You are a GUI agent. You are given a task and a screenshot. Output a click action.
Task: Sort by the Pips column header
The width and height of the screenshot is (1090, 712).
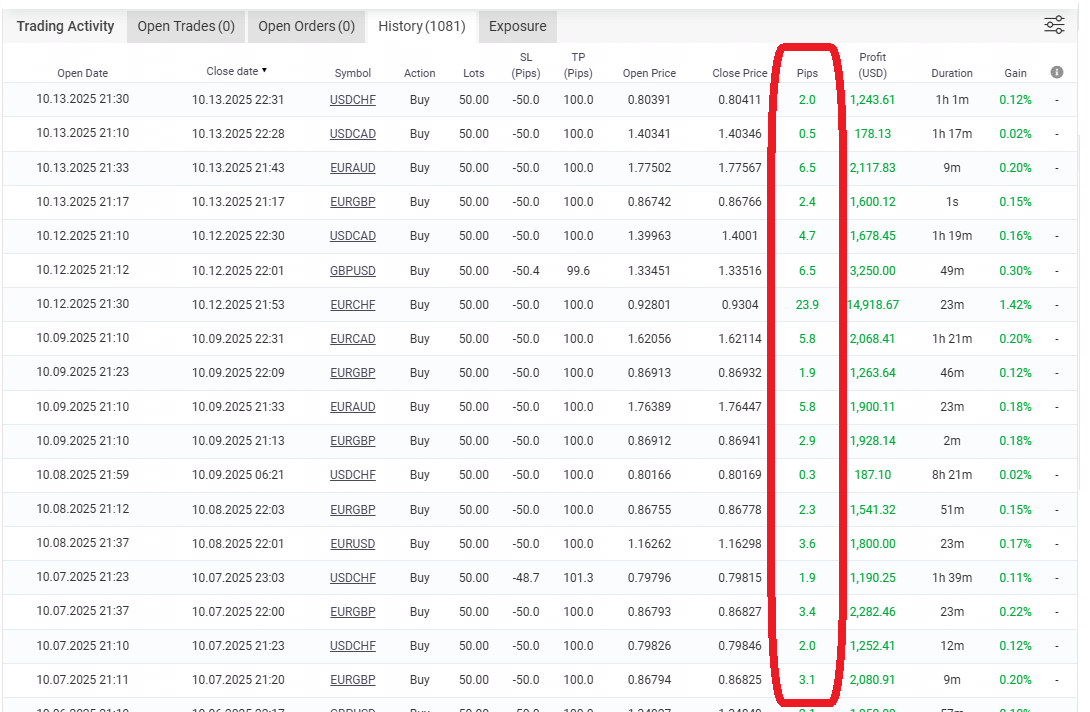(x=807, y=73)
